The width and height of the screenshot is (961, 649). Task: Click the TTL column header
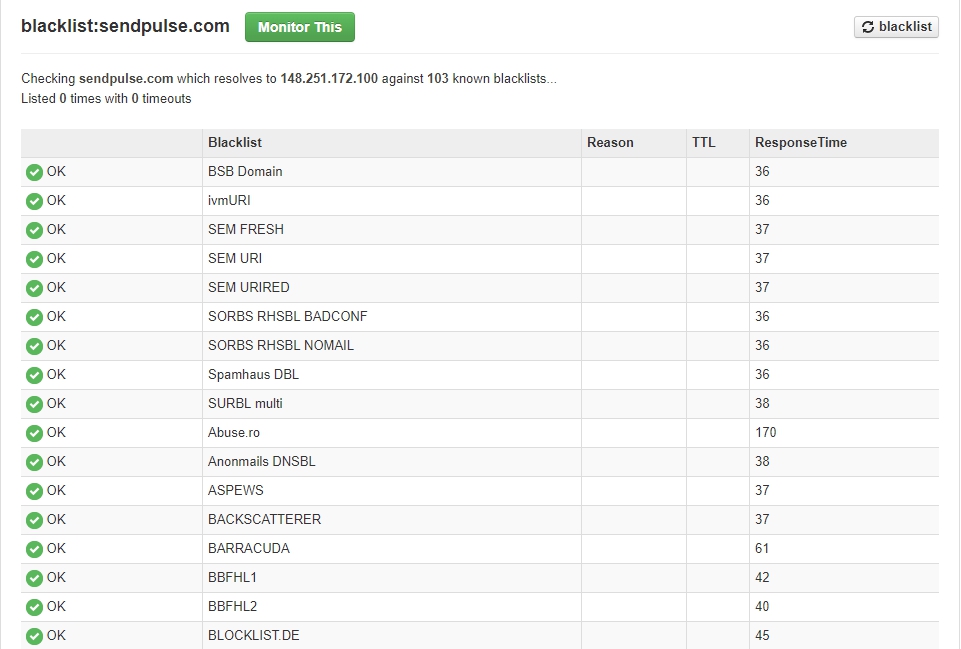pos(703,143)
